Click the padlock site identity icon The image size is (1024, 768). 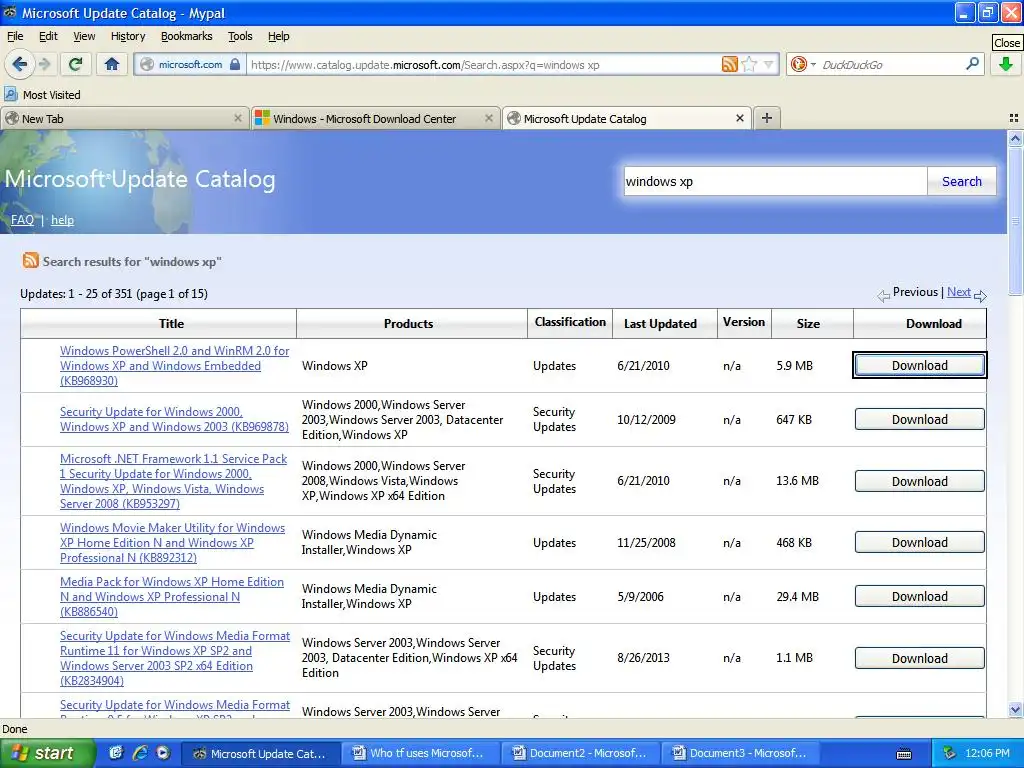[234, 64]
